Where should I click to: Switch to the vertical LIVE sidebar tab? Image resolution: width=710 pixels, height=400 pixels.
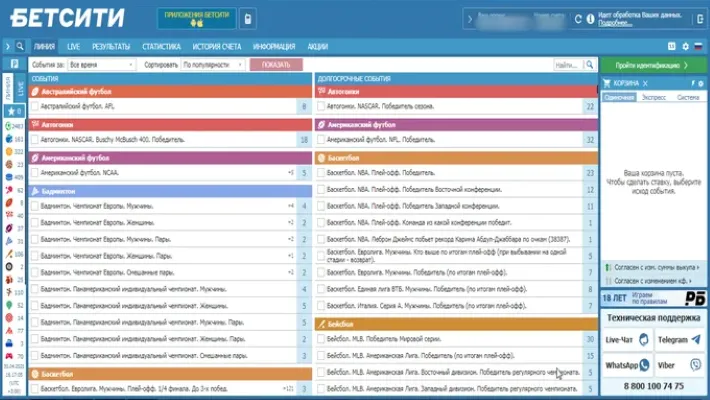coord(20,88)
